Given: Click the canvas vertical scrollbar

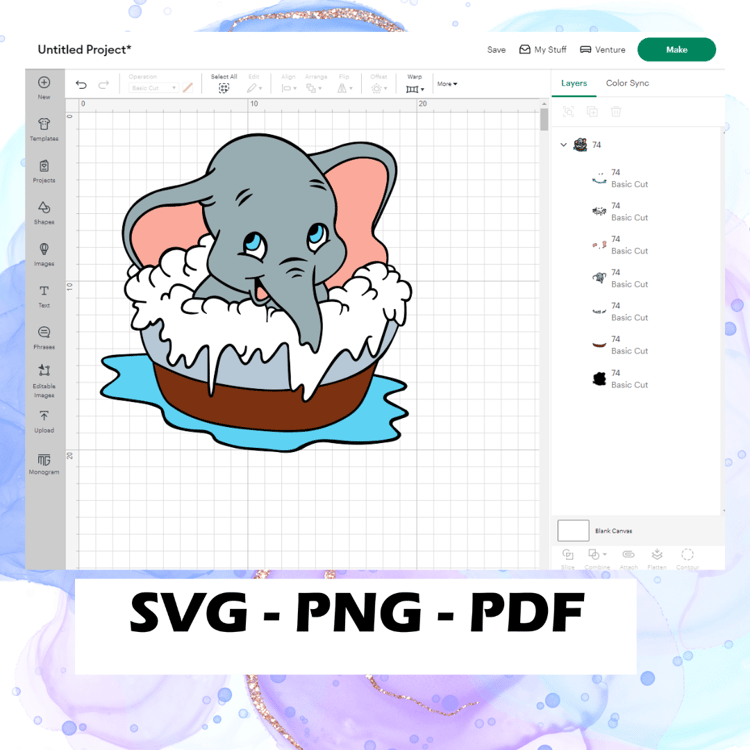Looking at the screenshot, I should (544, 120).
